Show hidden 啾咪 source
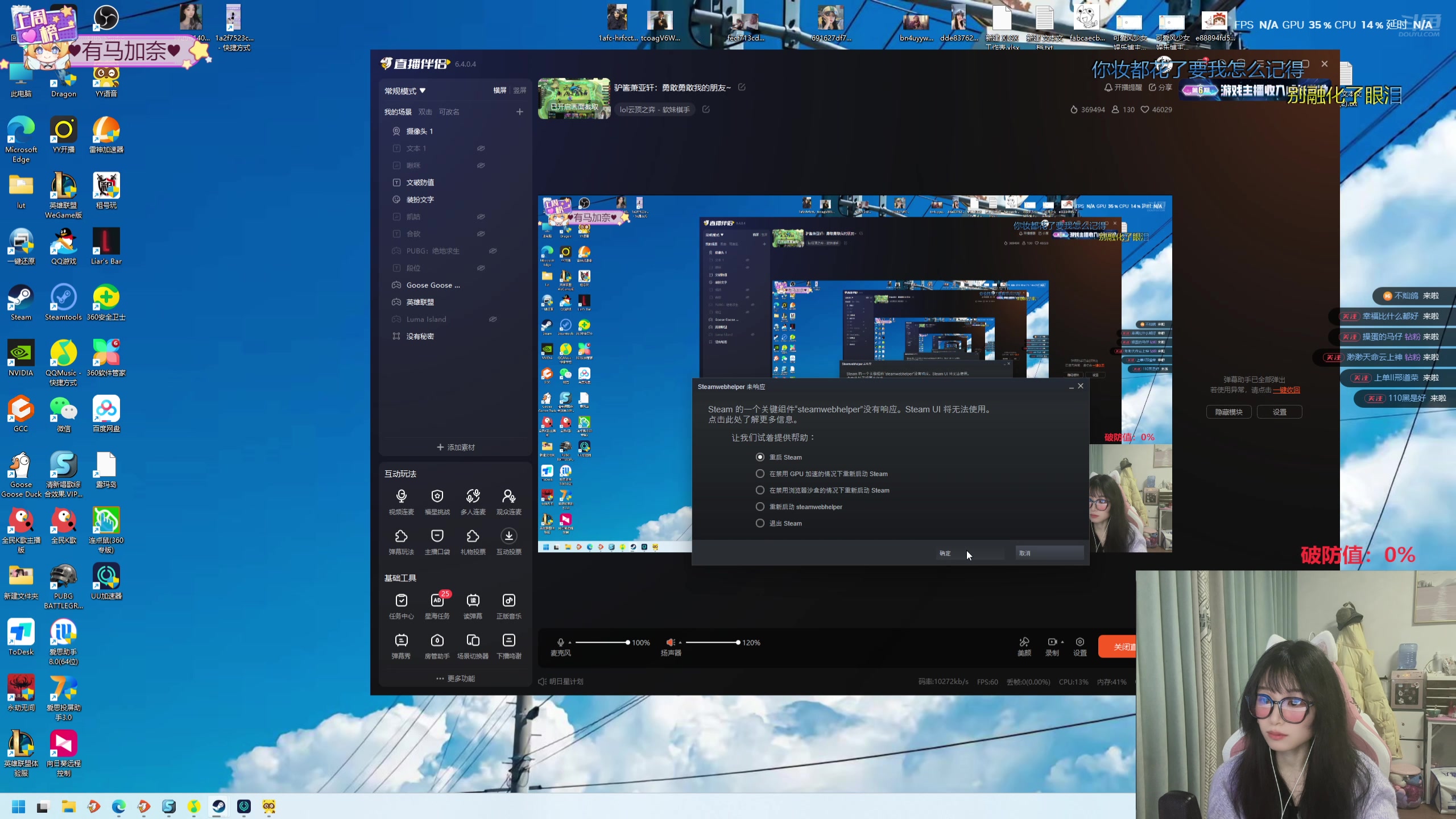The image size is (1456, 819). coord(481,166)
